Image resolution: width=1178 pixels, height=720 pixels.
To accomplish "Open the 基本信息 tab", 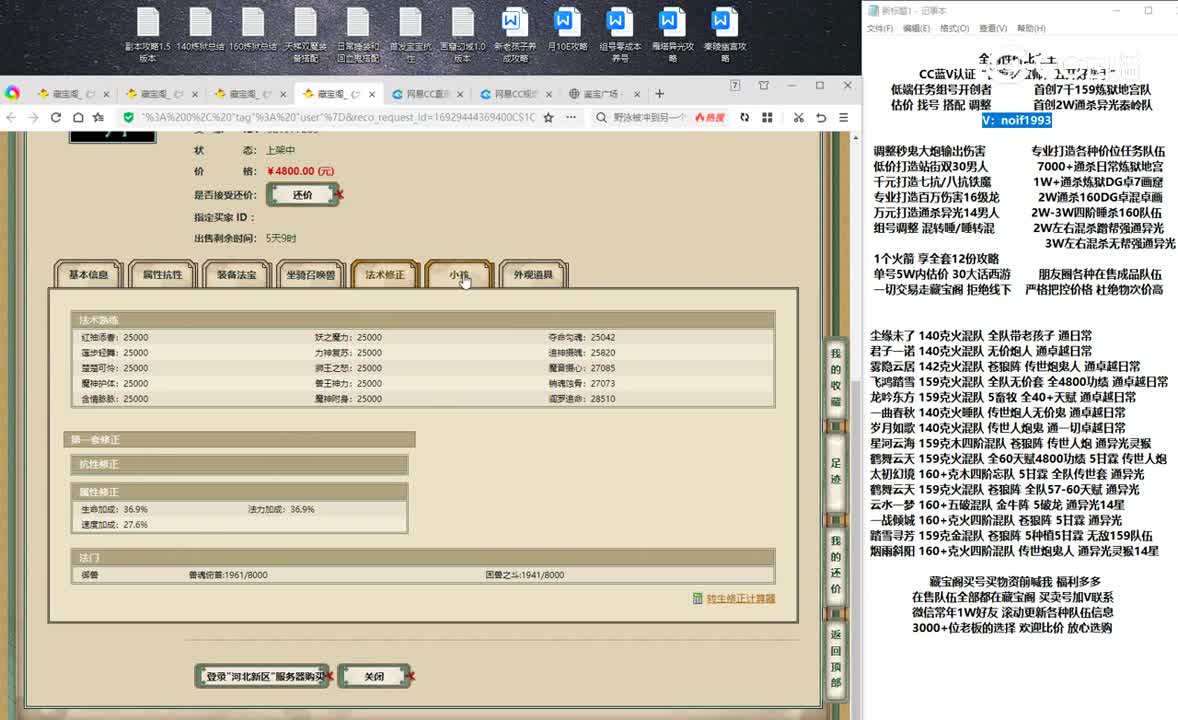I will click(89, 274).
